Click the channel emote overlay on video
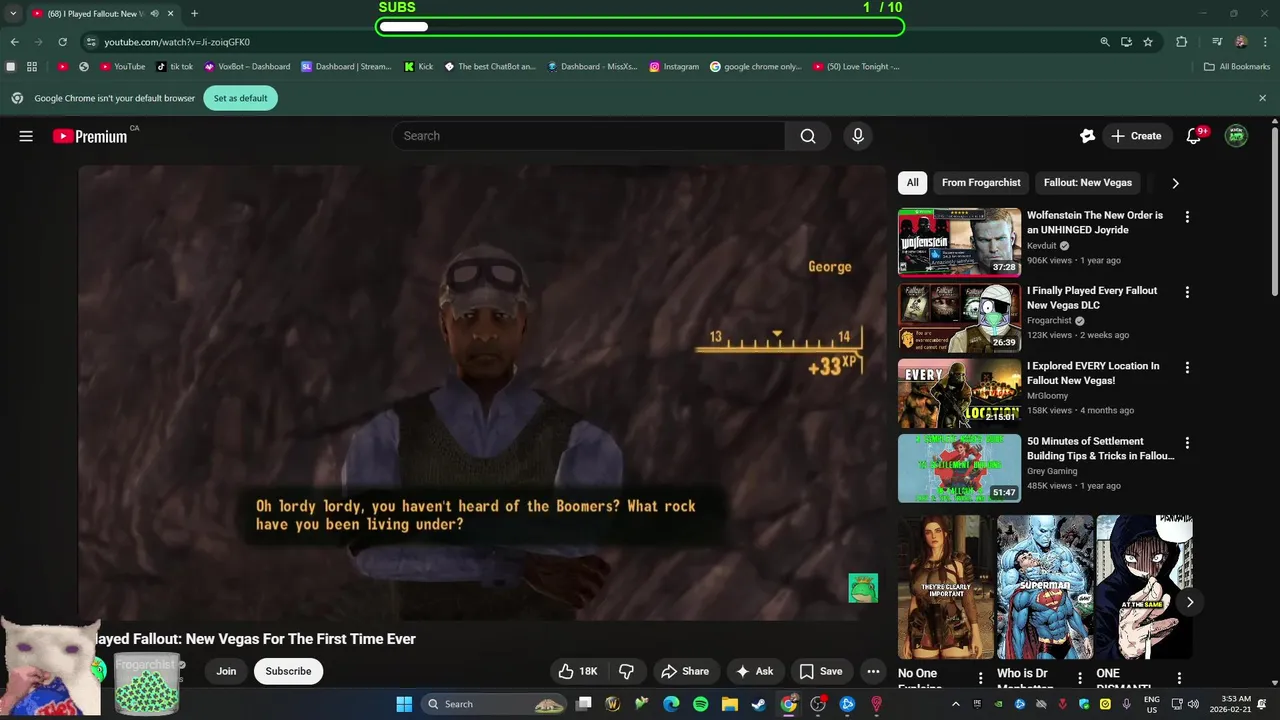Image resolution: width=1280 pixels, height=720 pixels. coord(863,588)
